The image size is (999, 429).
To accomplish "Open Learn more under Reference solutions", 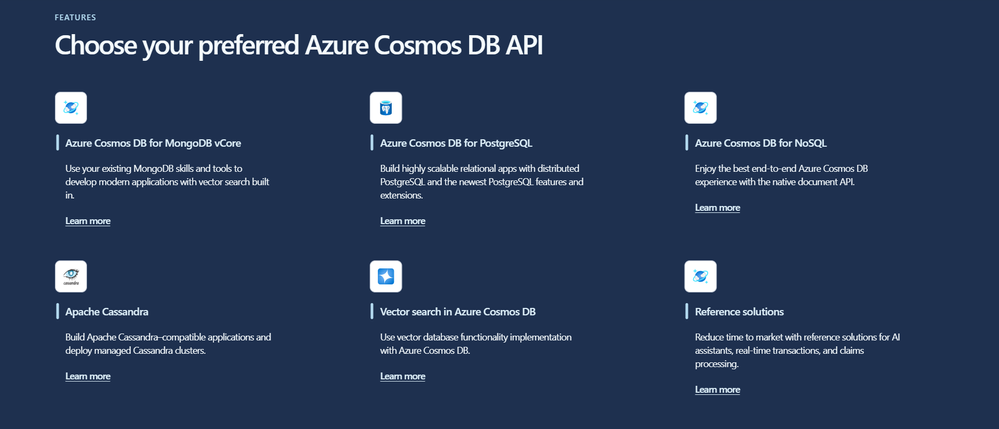I will 717,390.
